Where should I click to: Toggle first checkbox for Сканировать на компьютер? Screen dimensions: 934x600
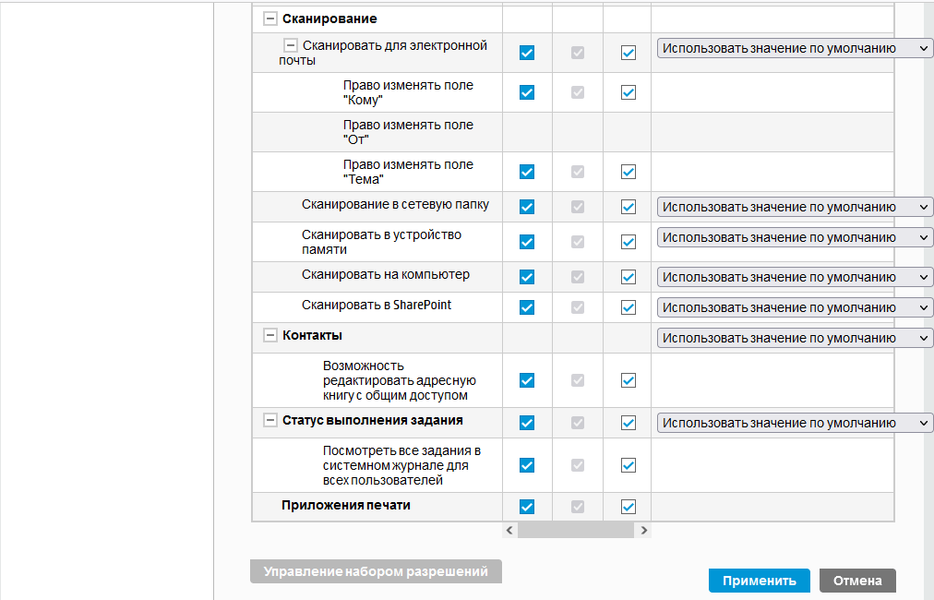(x=527, y=277)
